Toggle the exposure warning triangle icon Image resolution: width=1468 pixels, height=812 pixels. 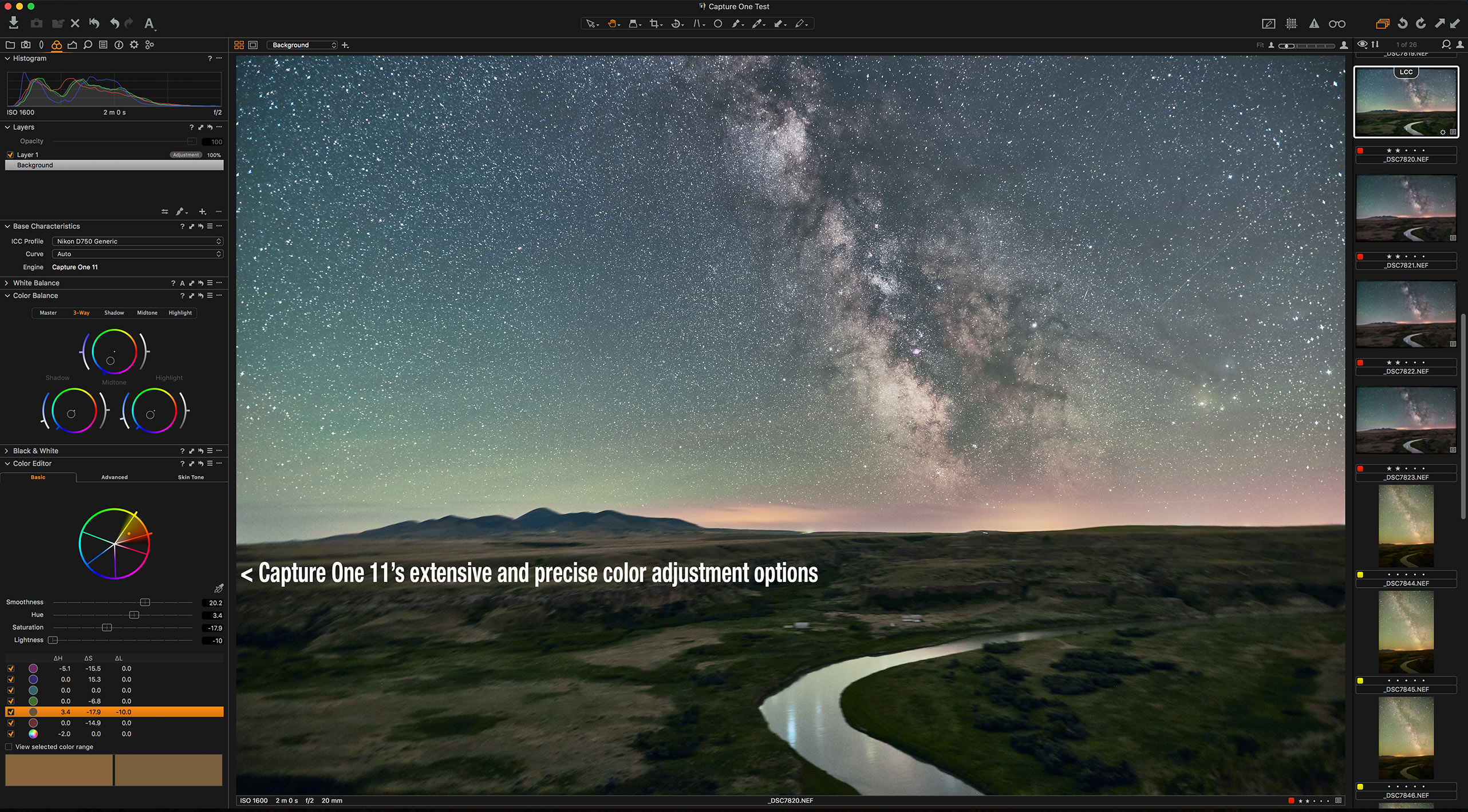pos(1314,23)
